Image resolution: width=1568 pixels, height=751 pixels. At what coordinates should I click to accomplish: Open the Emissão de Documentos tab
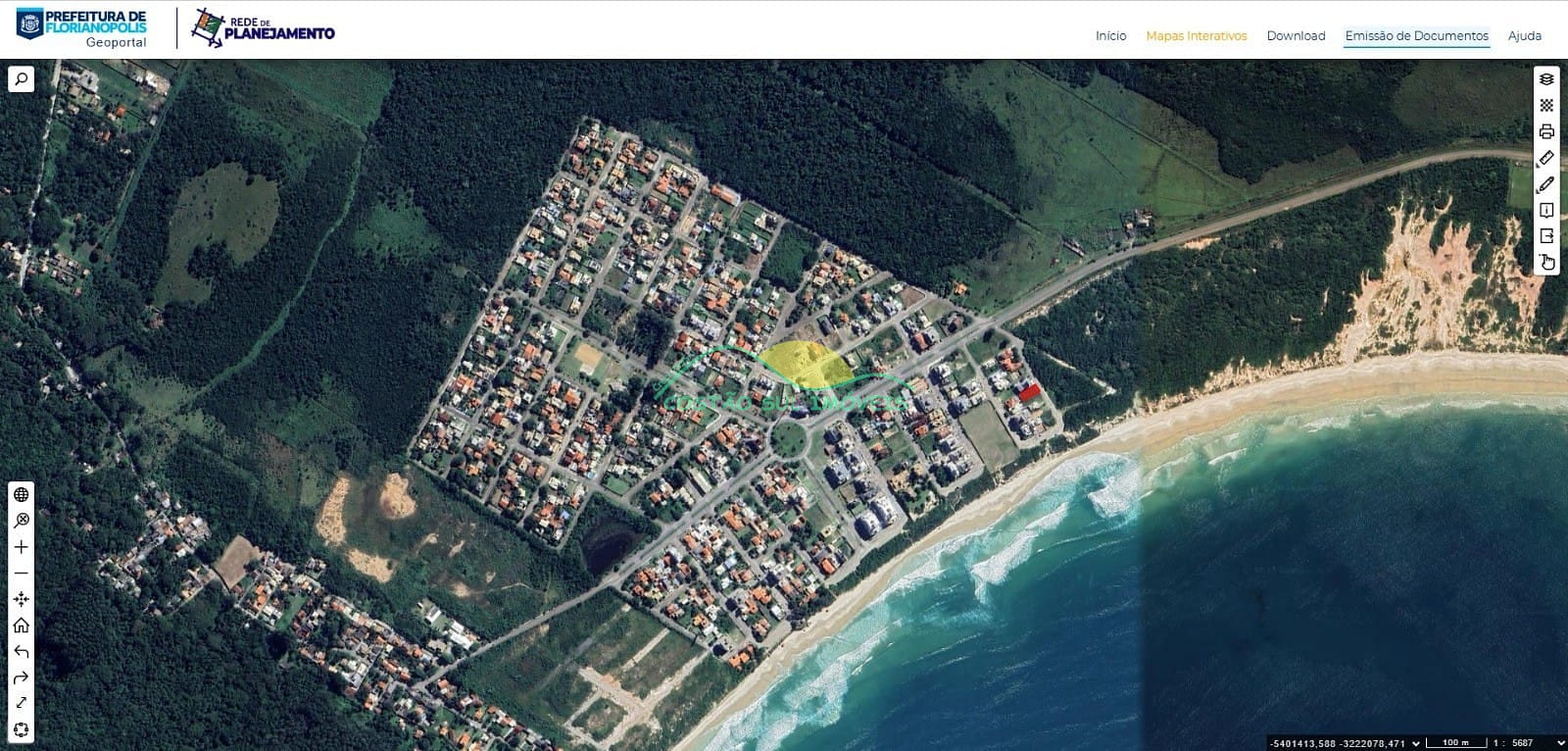[1416, 36]
